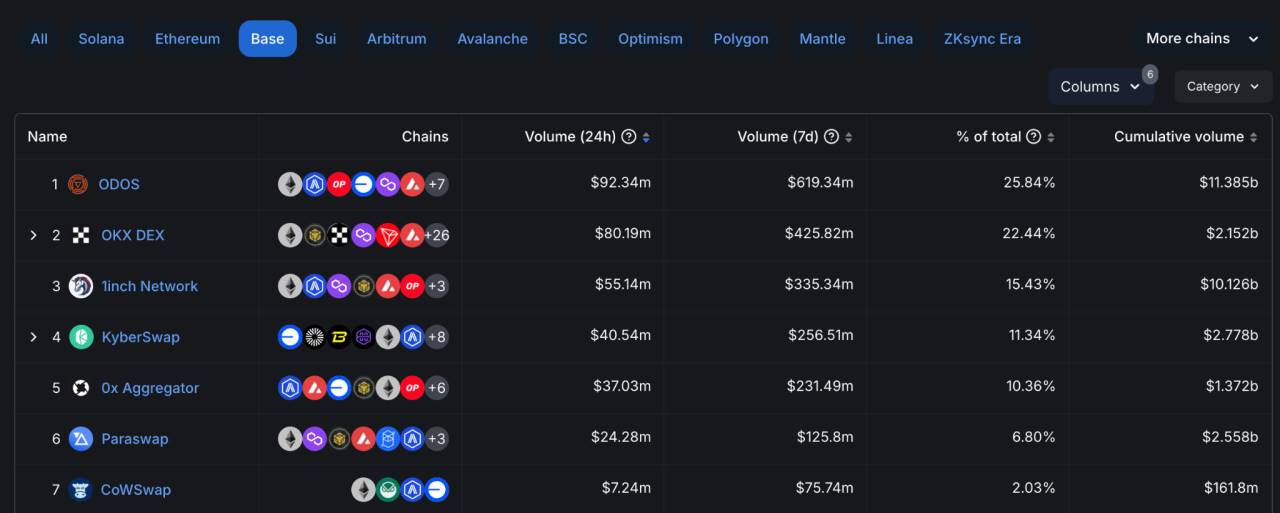Click the 0x Aggregator logo icon

point(81,388)
